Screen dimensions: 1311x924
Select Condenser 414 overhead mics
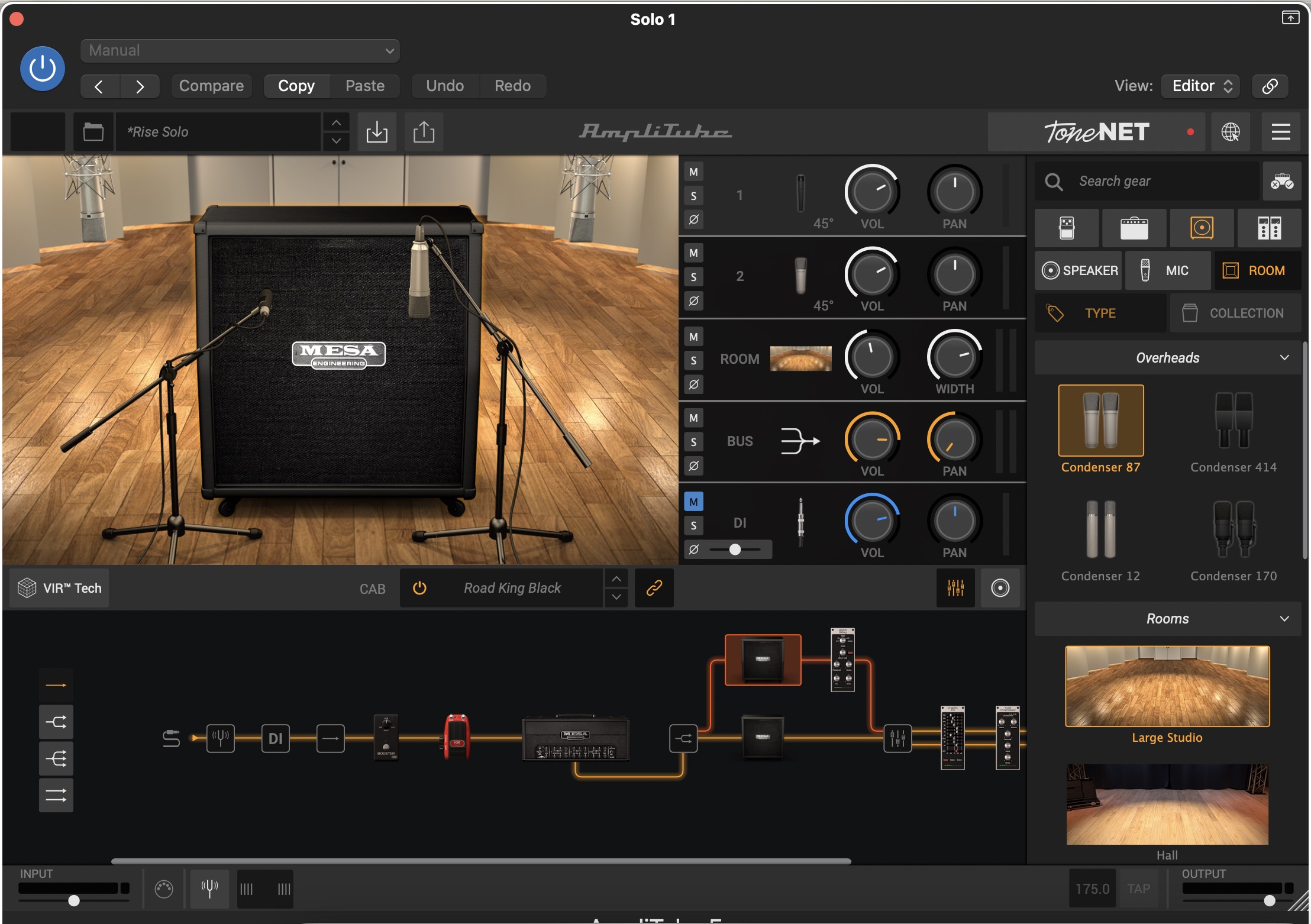click(1233, 429)
